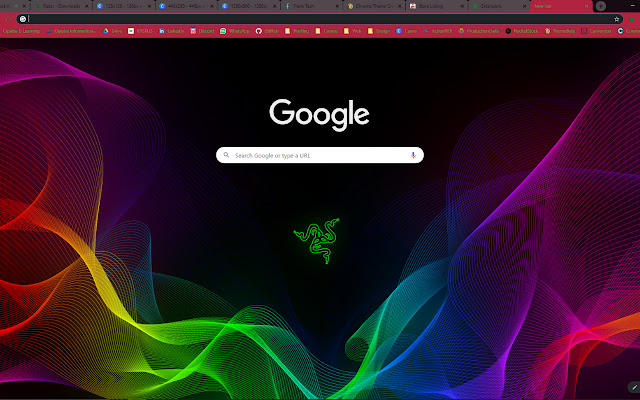Click the magnifier icon in the search box

pos(226,155)
